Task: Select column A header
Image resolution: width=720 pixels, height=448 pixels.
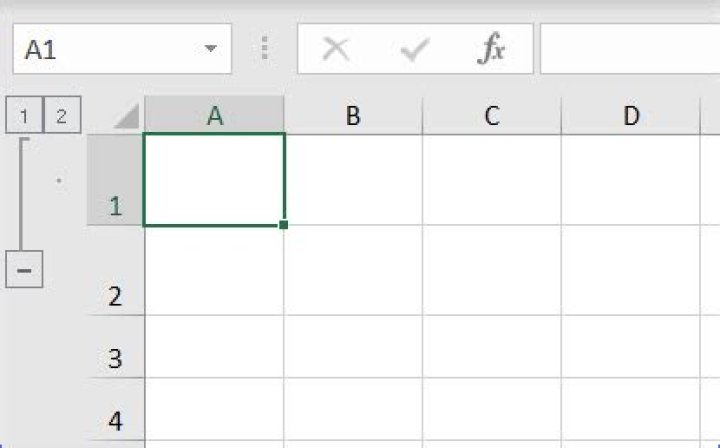Action: [x=214, y=116]
